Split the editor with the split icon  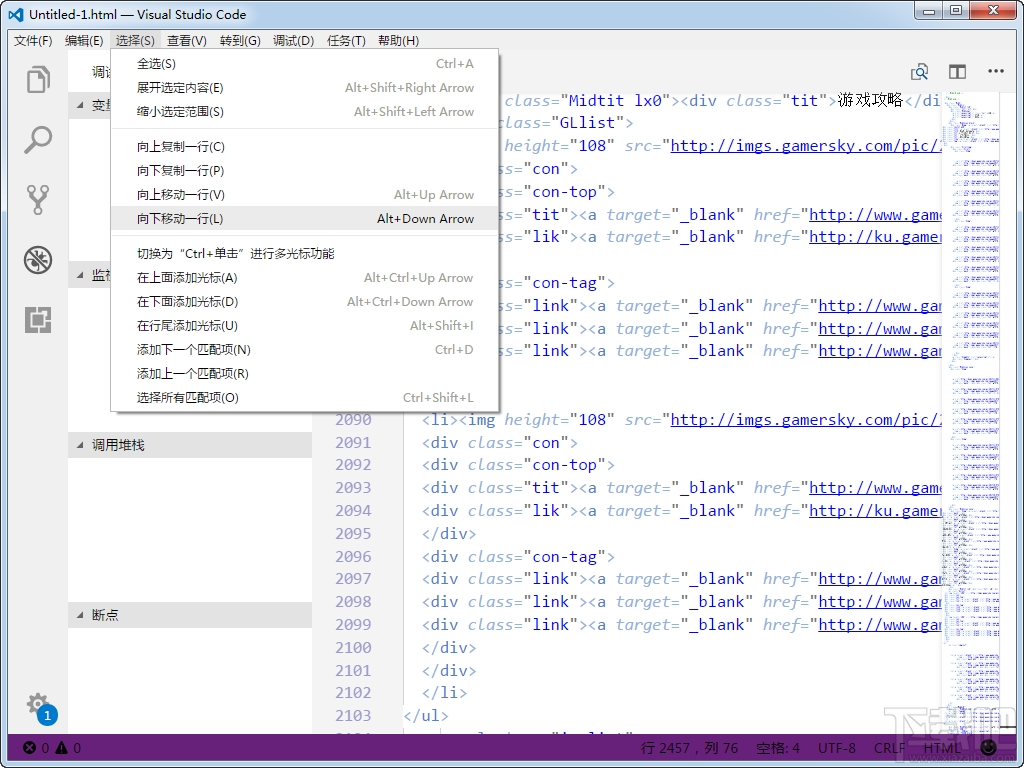[x=957, y=71]
